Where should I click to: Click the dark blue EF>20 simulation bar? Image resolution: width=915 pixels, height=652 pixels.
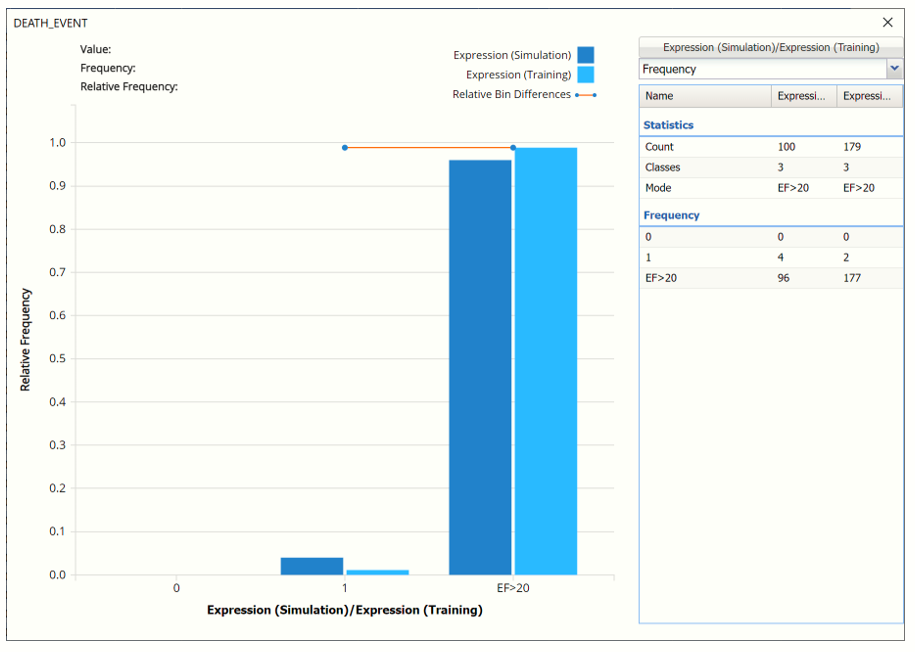point(480,367)
